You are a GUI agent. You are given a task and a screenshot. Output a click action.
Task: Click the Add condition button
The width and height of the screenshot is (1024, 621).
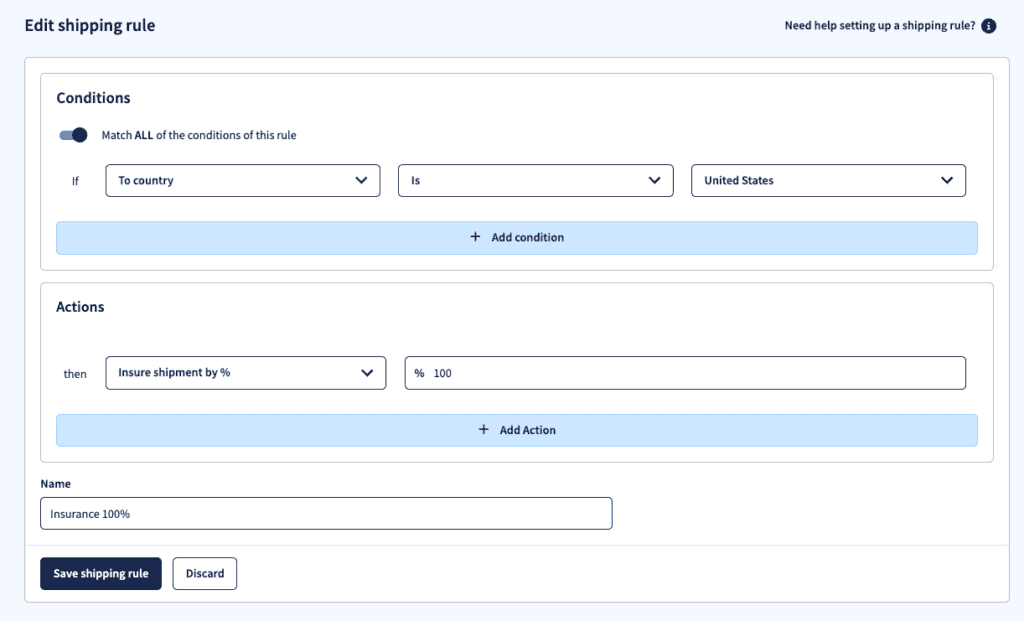pyautogui.click(x=517, y=238)
